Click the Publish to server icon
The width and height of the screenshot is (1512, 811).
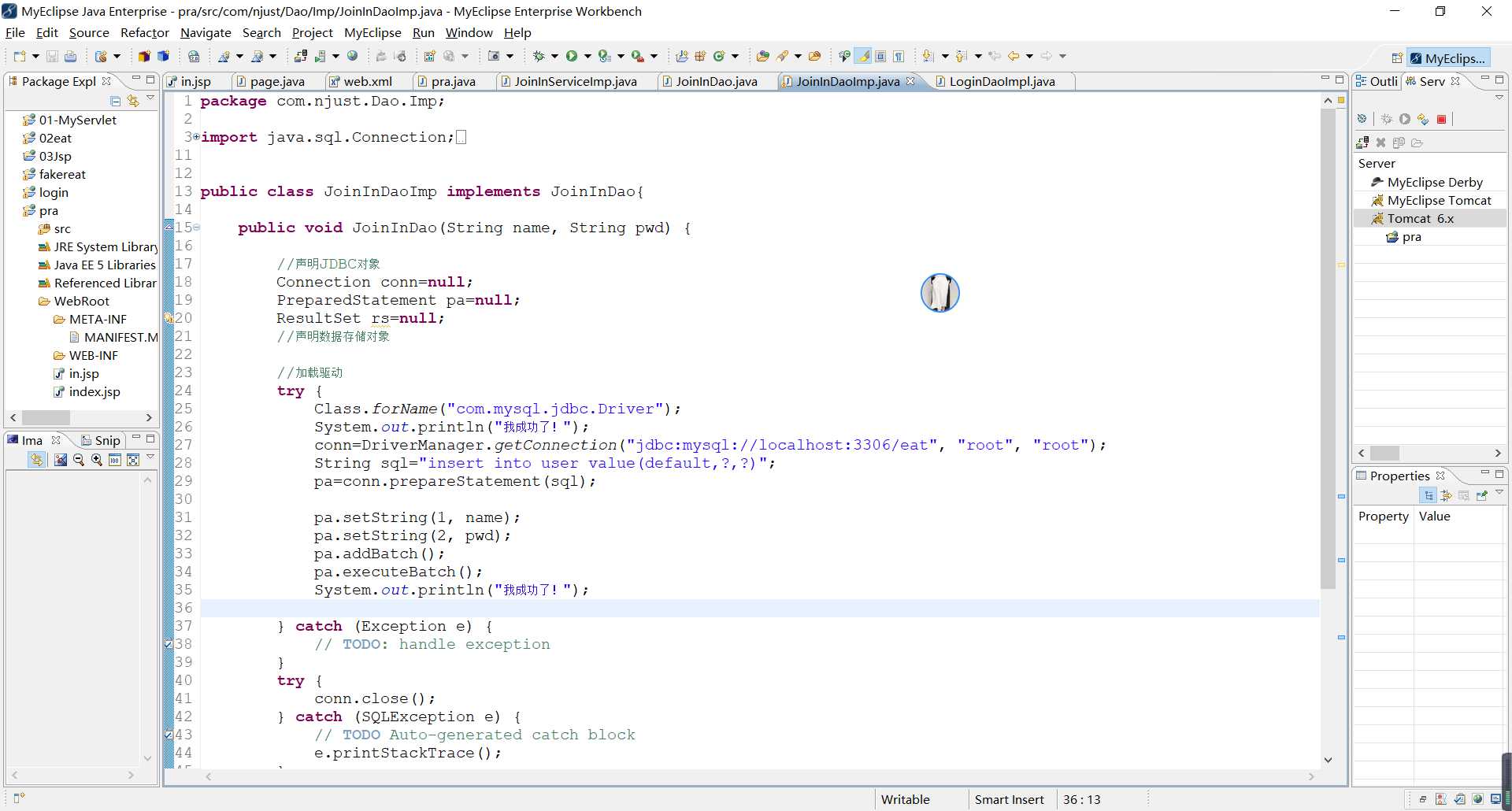1423,119
